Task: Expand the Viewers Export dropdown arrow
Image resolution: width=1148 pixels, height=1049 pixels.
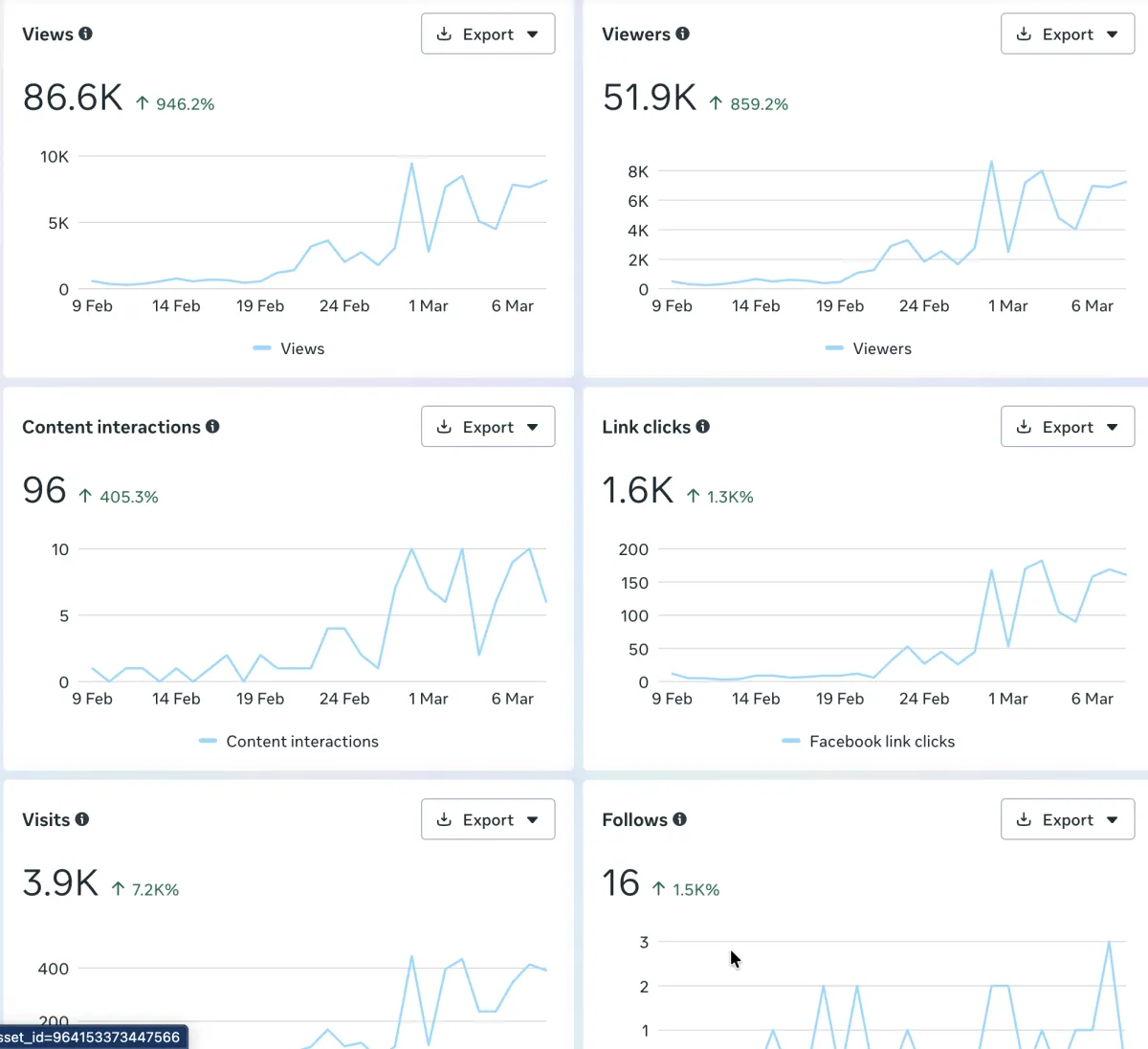Action: click(1113, 34)
